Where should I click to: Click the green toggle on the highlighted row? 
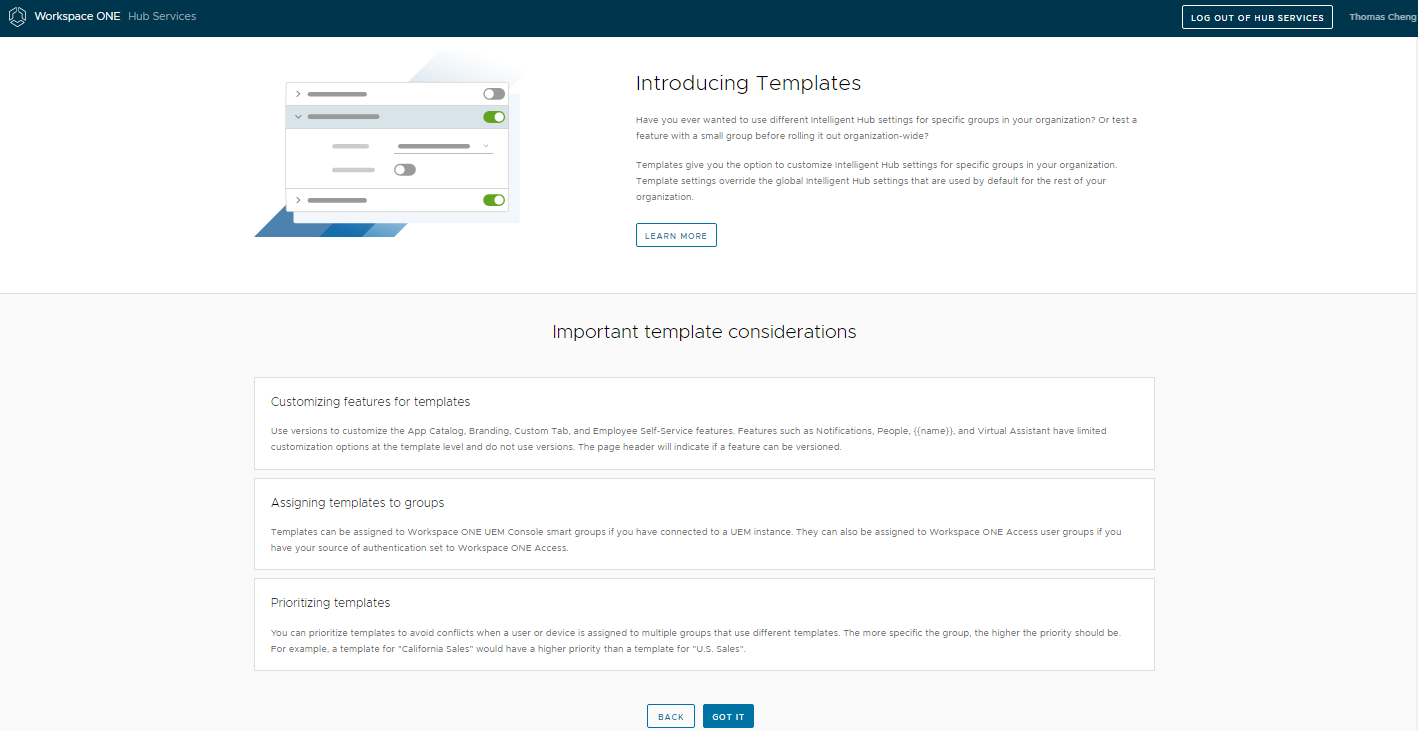494,117
